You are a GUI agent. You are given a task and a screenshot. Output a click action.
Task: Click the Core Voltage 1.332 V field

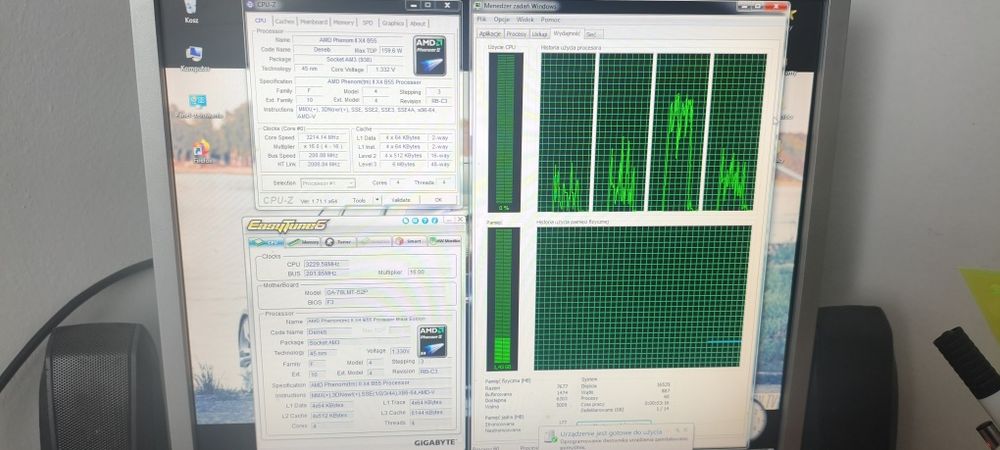click(x=385, y=69)
